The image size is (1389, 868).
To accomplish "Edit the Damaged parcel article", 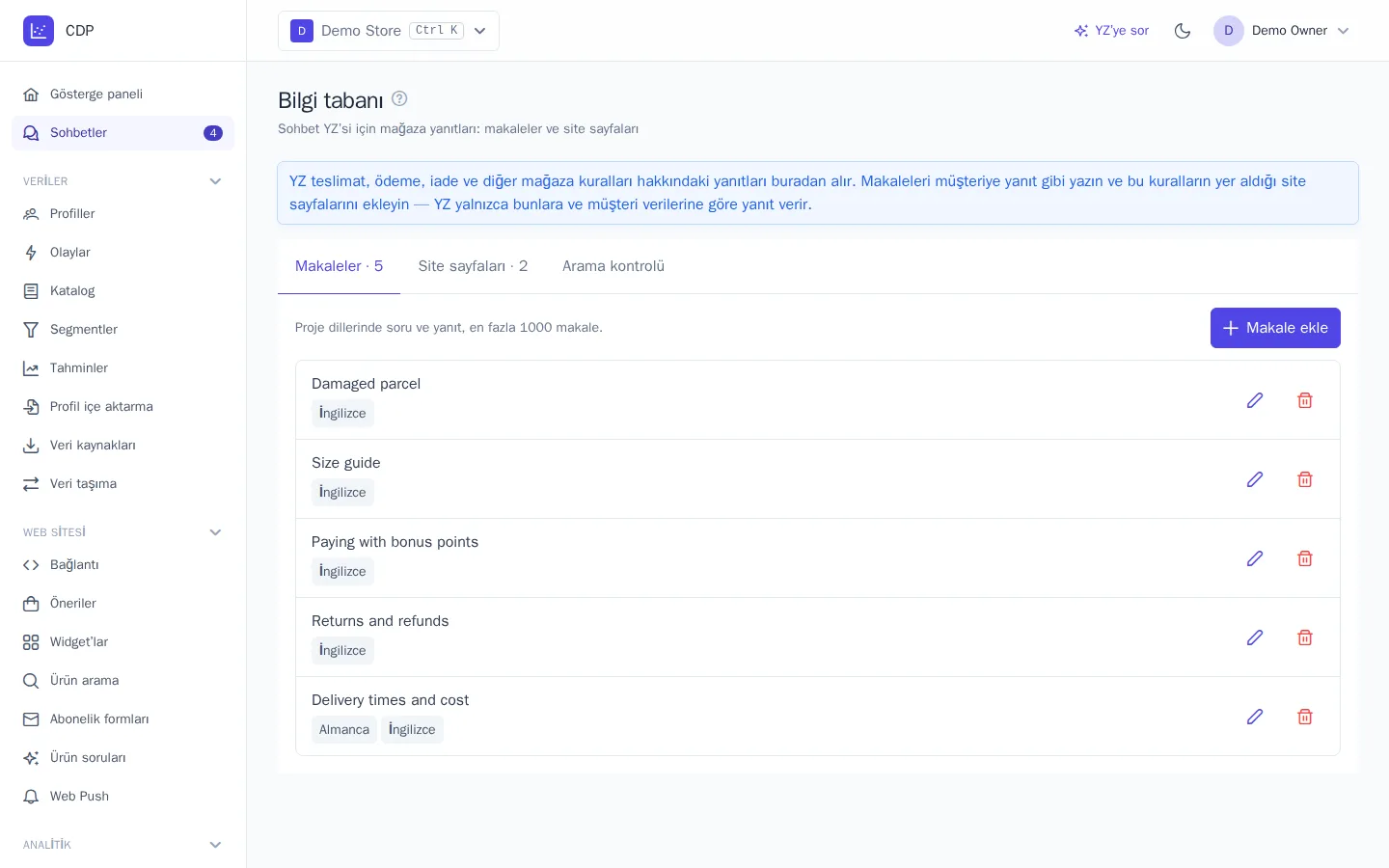I will coord(1255,400).
